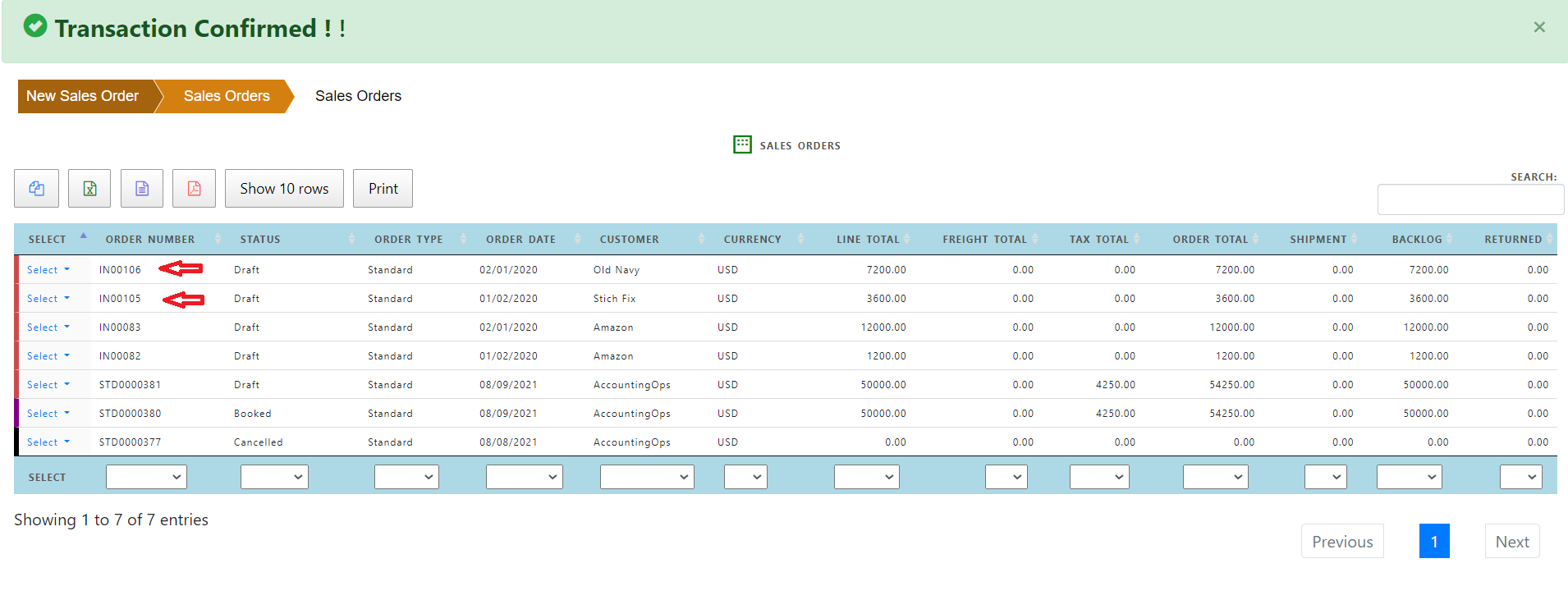The height and width of the screenshot is (609, 1568).
Task: Click Showing 1 to 7 entries text
Action: pyautogui.click(x=111, y=520)
